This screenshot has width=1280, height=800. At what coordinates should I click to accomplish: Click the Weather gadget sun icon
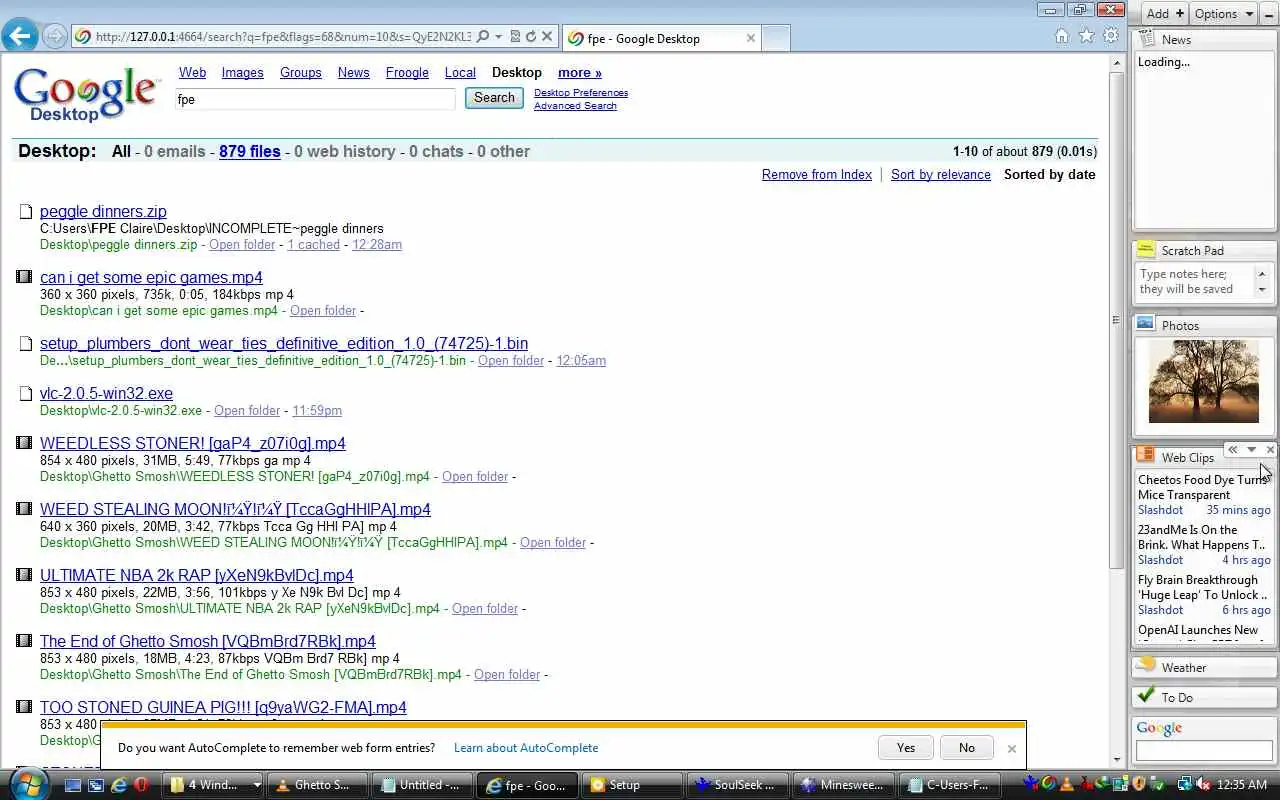pyautogui.click(x=1146, y=666)
